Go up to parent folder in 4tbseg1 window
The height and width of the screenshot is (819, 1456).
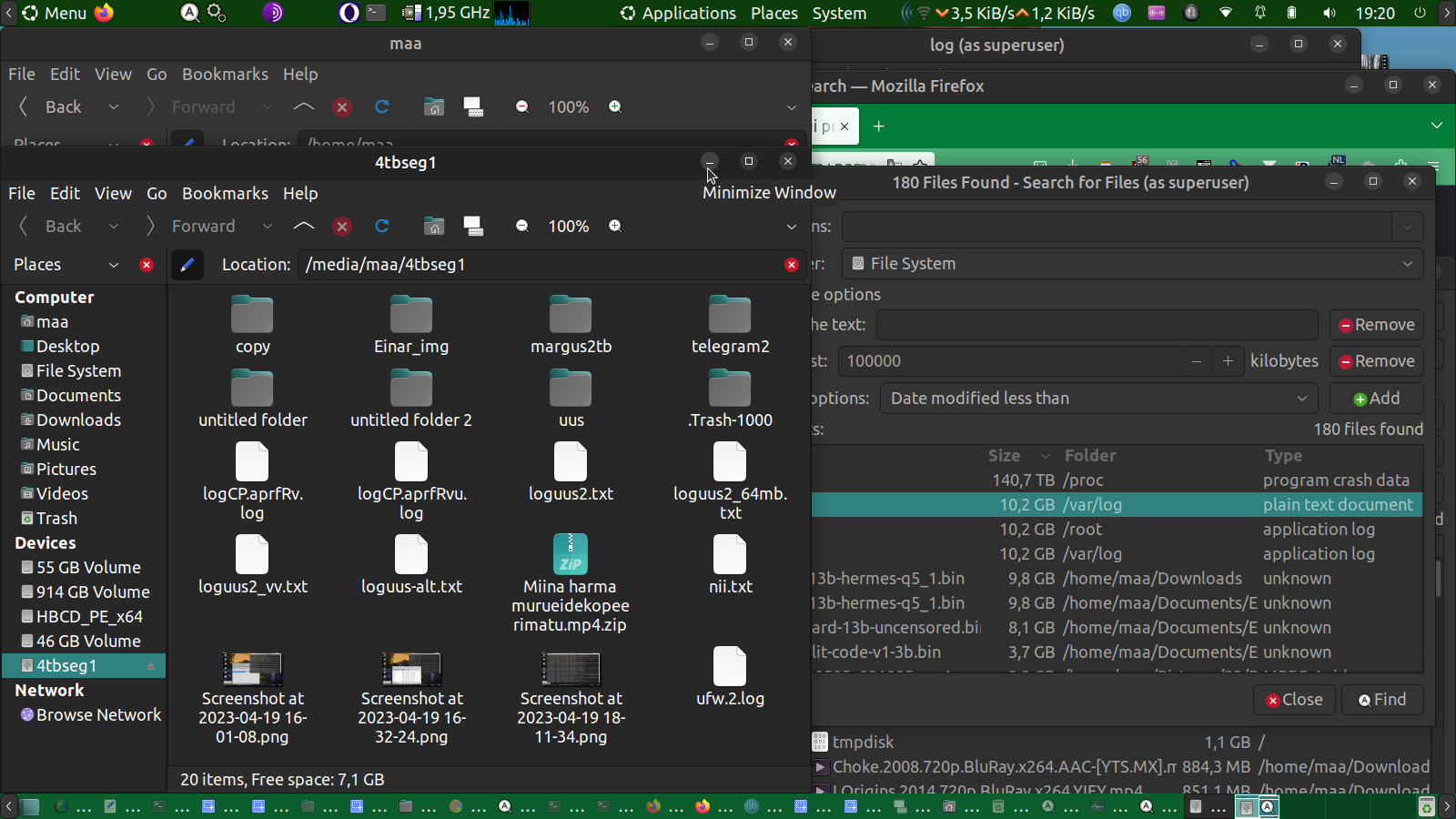[304, 227]
